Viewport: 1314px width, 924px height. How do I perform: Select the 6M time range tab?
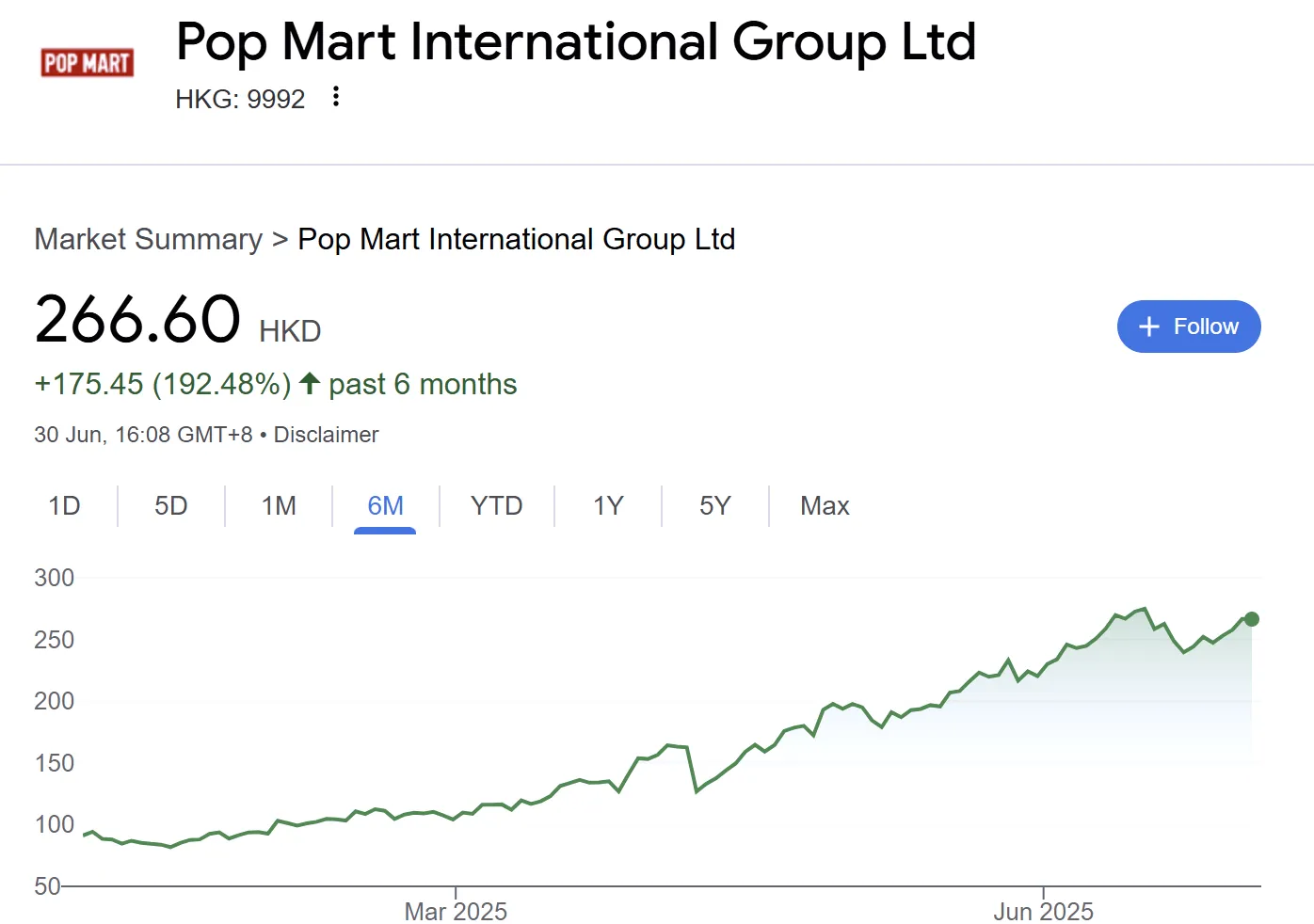385,506
